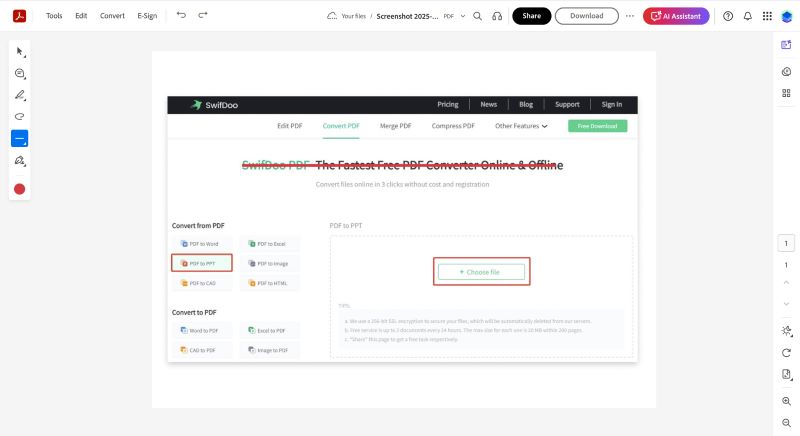Redo the last action
Screen dimensions: 800x436
point(203,15)
